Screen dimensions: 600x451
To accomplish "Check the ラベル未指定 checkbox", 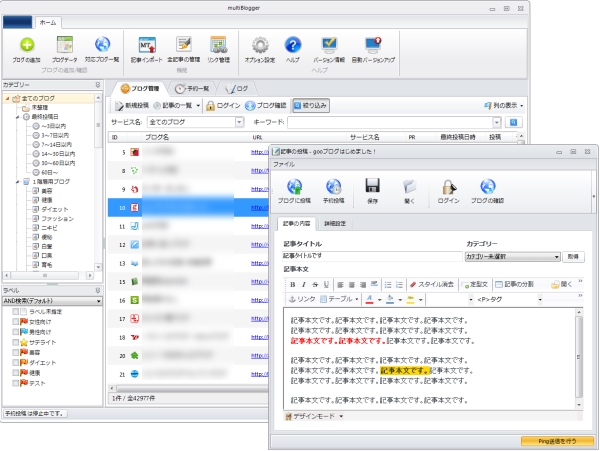I will pos(16,311).
